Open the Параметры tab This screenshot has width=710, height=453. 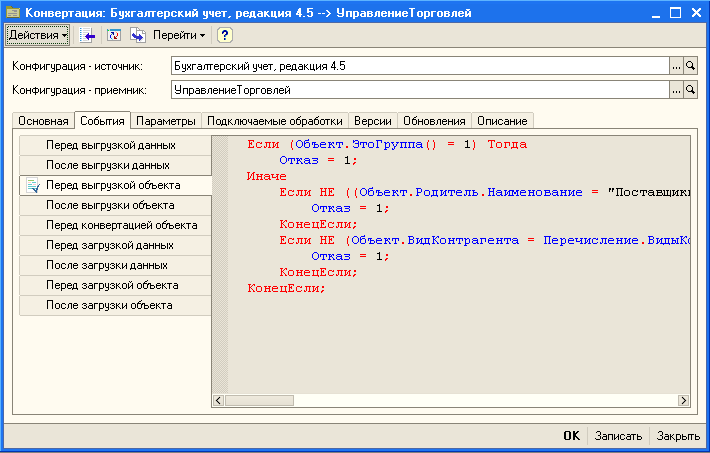166,121
